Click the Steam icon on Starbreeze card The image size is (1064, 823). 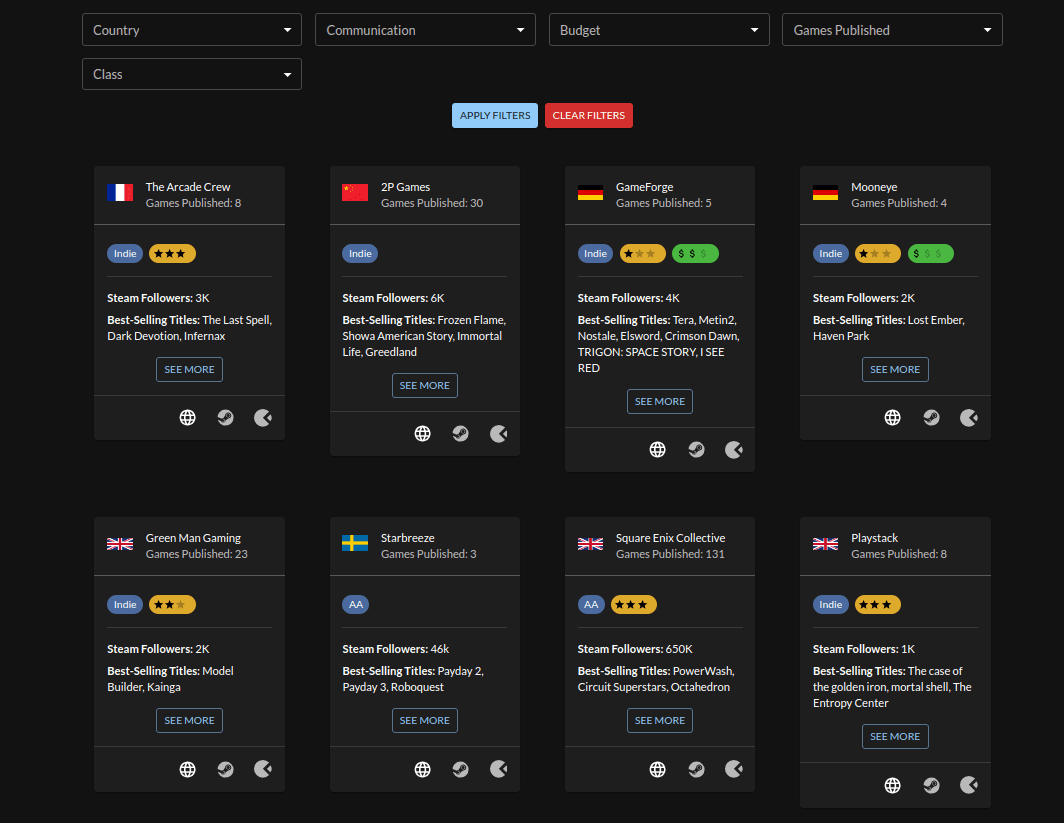461,769
